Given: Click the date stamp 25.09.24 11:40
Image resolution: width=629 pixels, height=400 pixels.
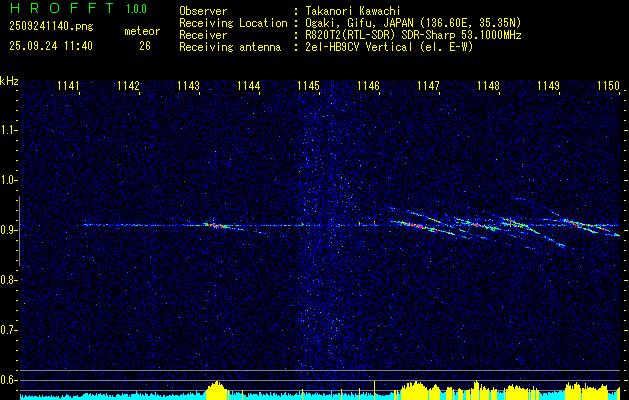Looking at the screenshot, I should [x=51, y=46].
